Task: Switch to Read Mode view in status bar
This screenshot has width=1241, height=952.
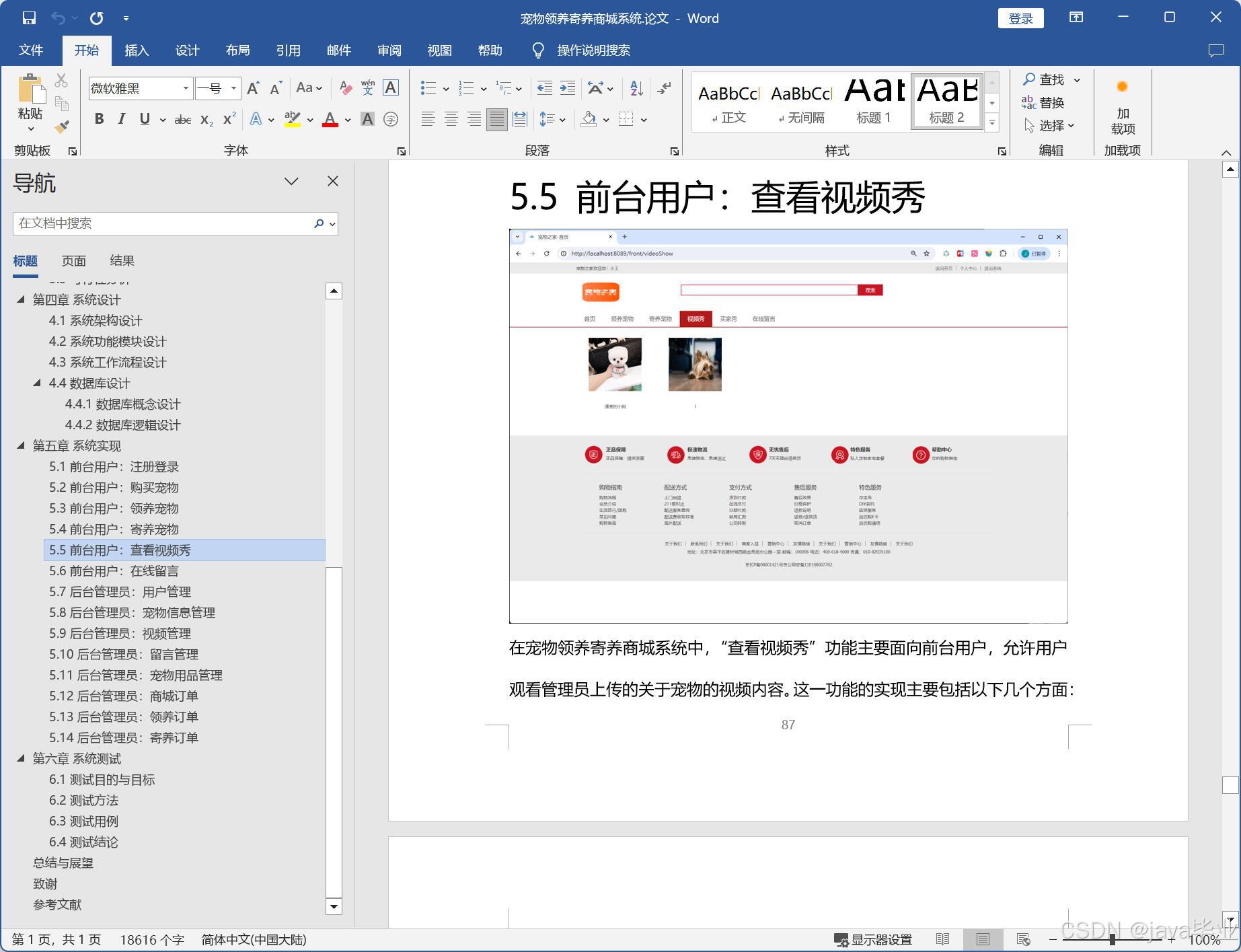Action: click(943, 939)
